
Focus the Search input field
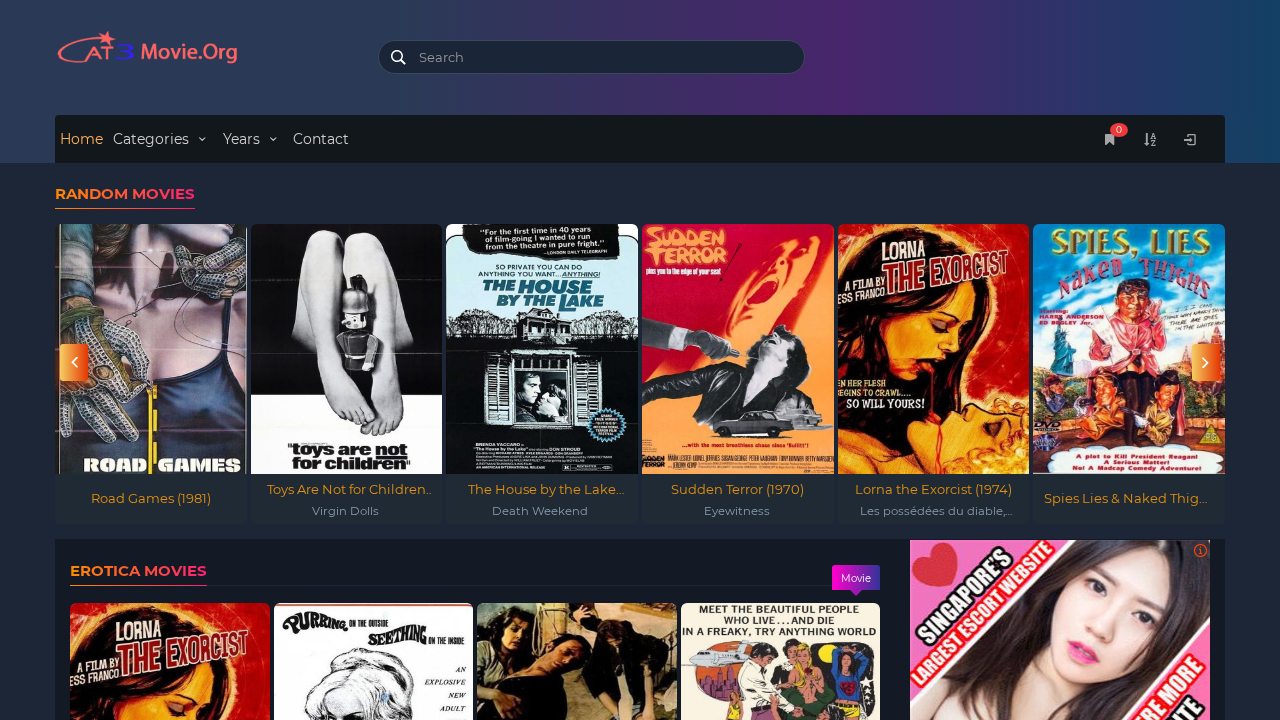point(591,57)
